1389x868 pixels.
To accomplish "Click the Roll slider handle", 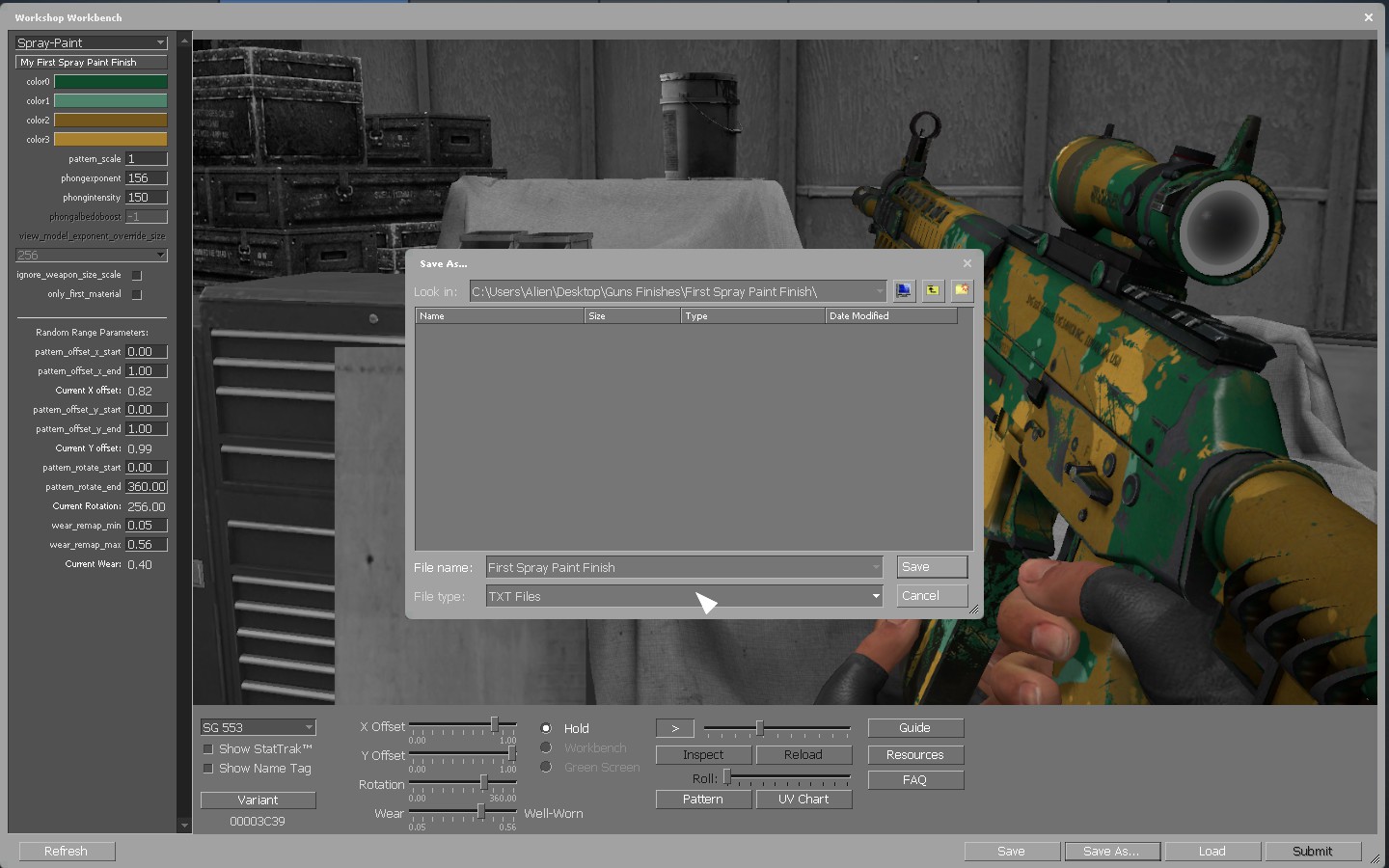I will coord(727,776).
